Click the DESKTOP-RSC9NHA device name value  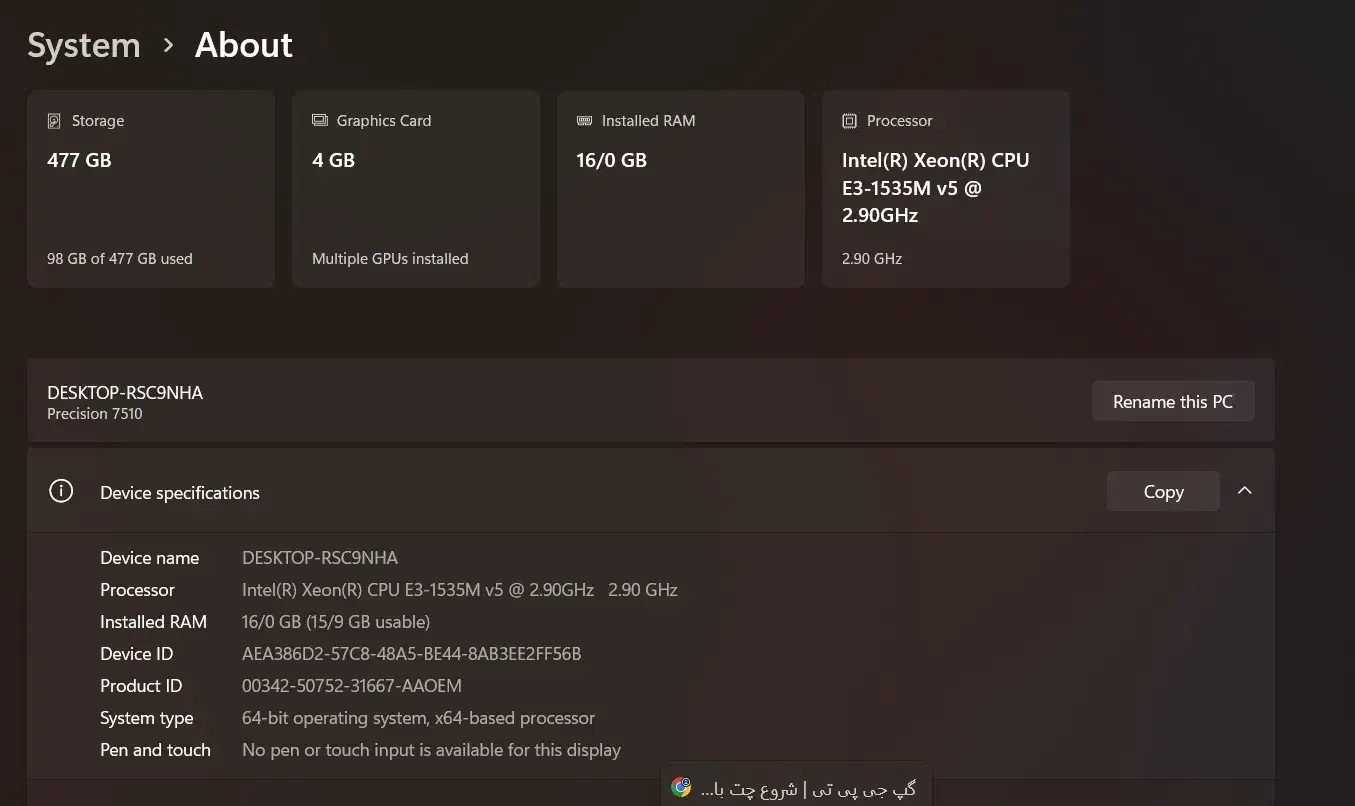pyautogui.click(x=320, y=558)
